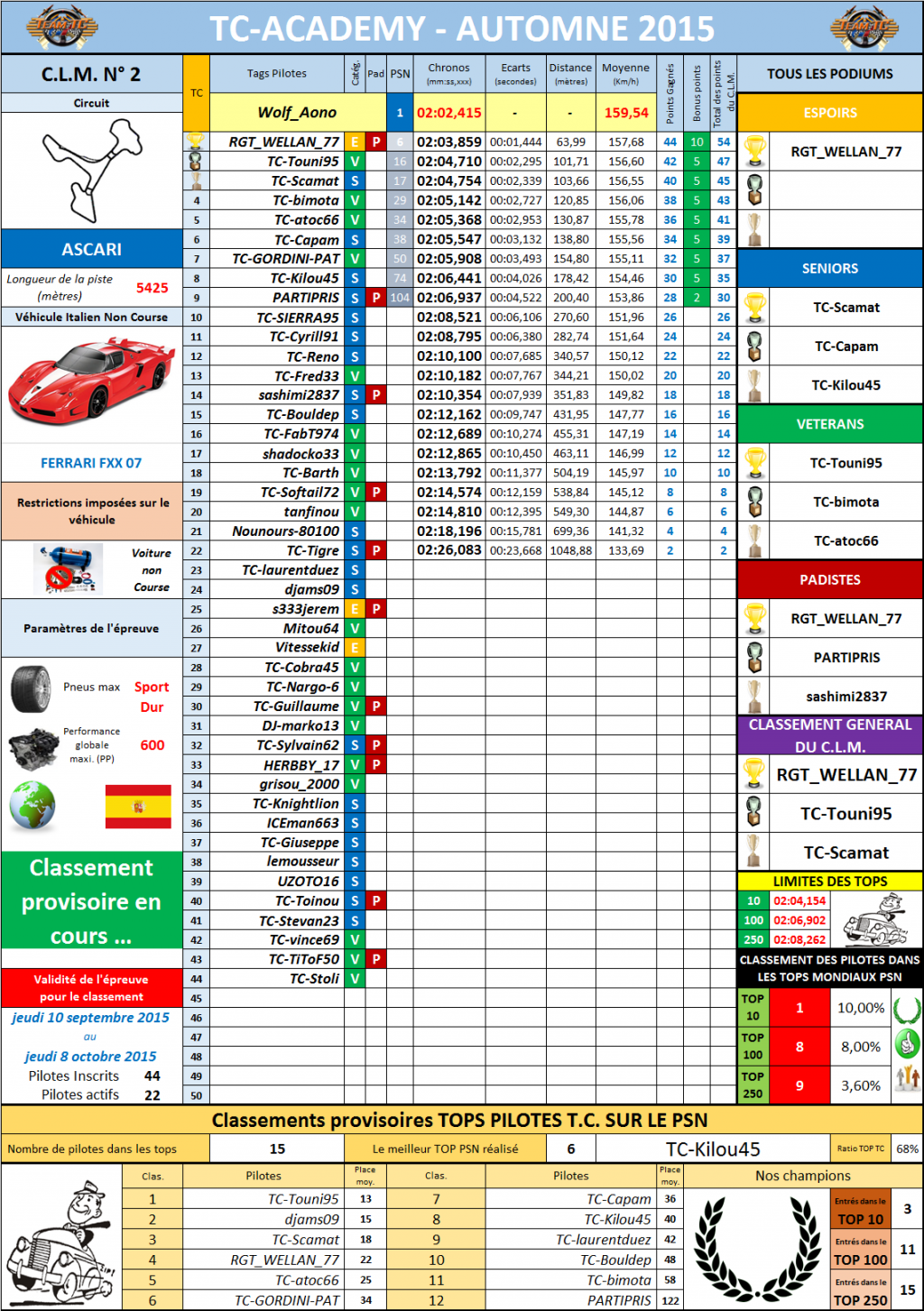Click the red Validité de l'épreuve banner

(x=92, y=988)
